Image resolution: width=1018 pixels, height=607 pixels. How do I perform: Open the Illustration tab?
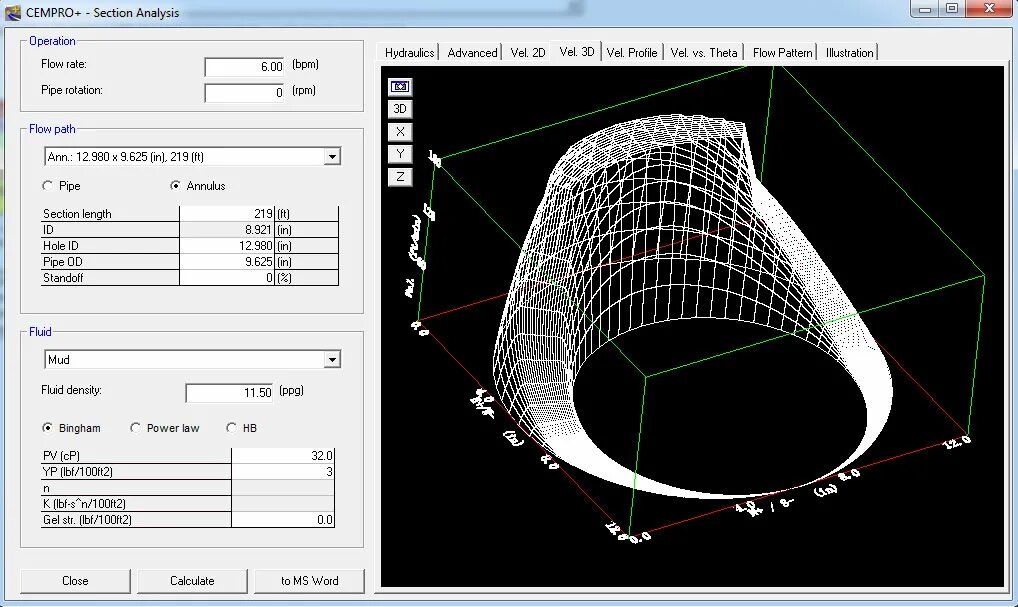pos(849,53)
